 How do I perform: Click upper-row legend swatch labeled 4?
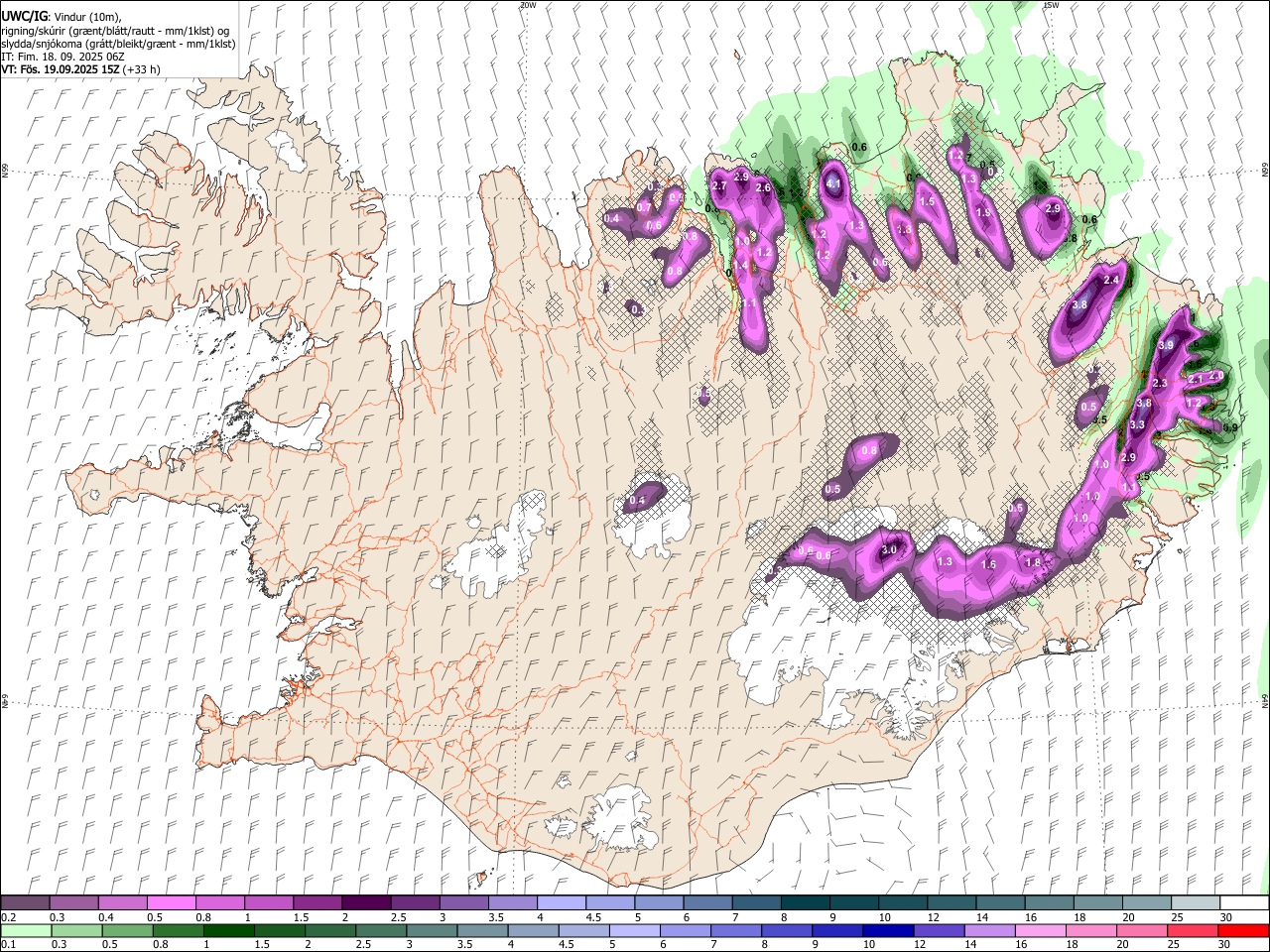coord(560,903)
